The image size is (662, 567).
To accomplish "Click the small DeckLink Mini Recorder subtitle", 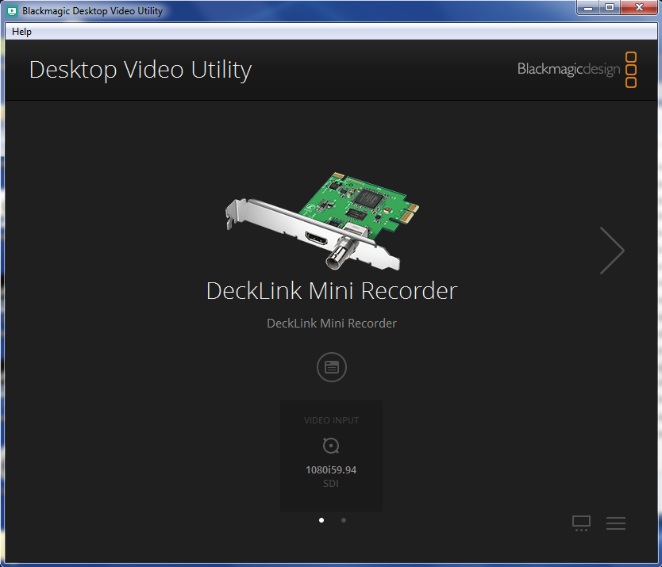I will [331, 323].
